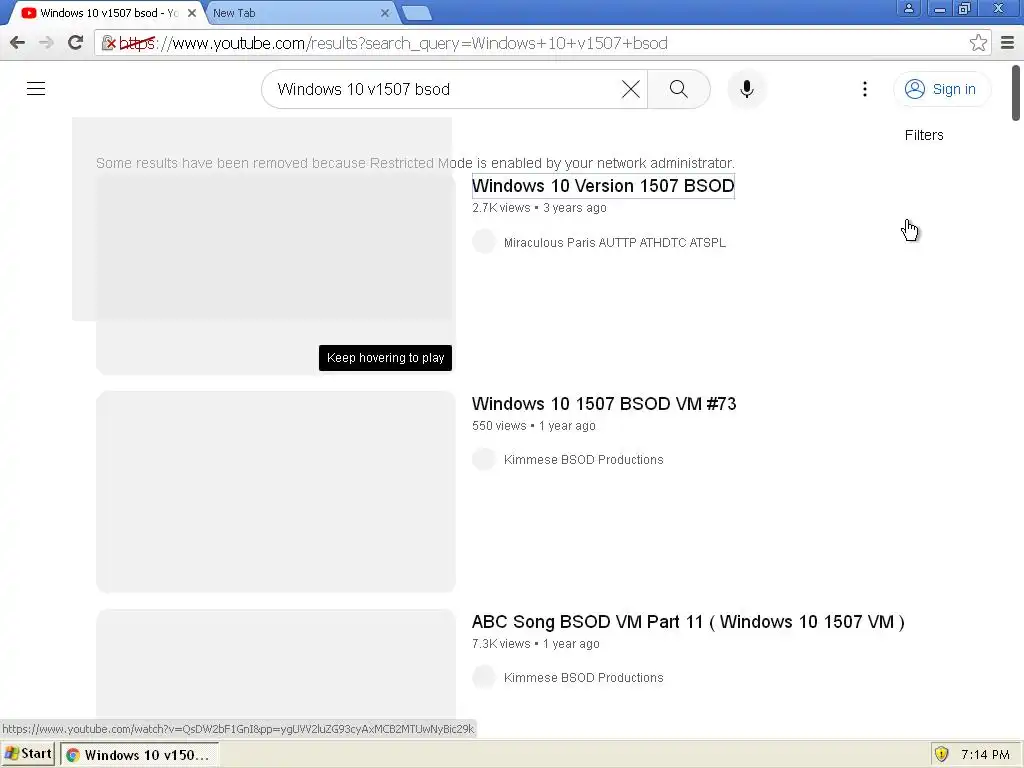Open the Filters option
1024x768 pixels.
(x=923, y=135)
